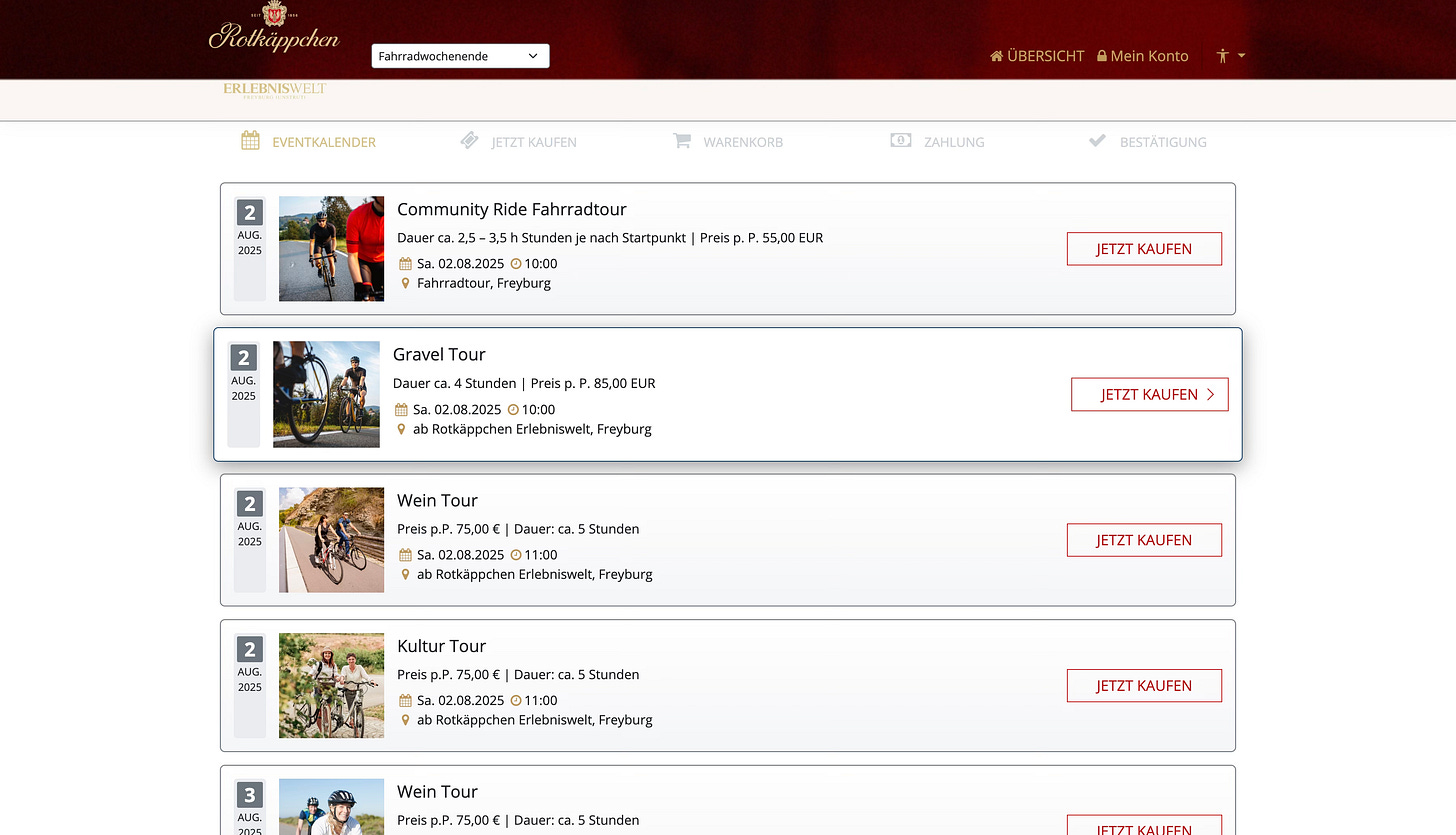Viewport: 1456px width, 835px height.
Task: Click the calendar icon in Gravel Tour card
Action: (401, 410)
